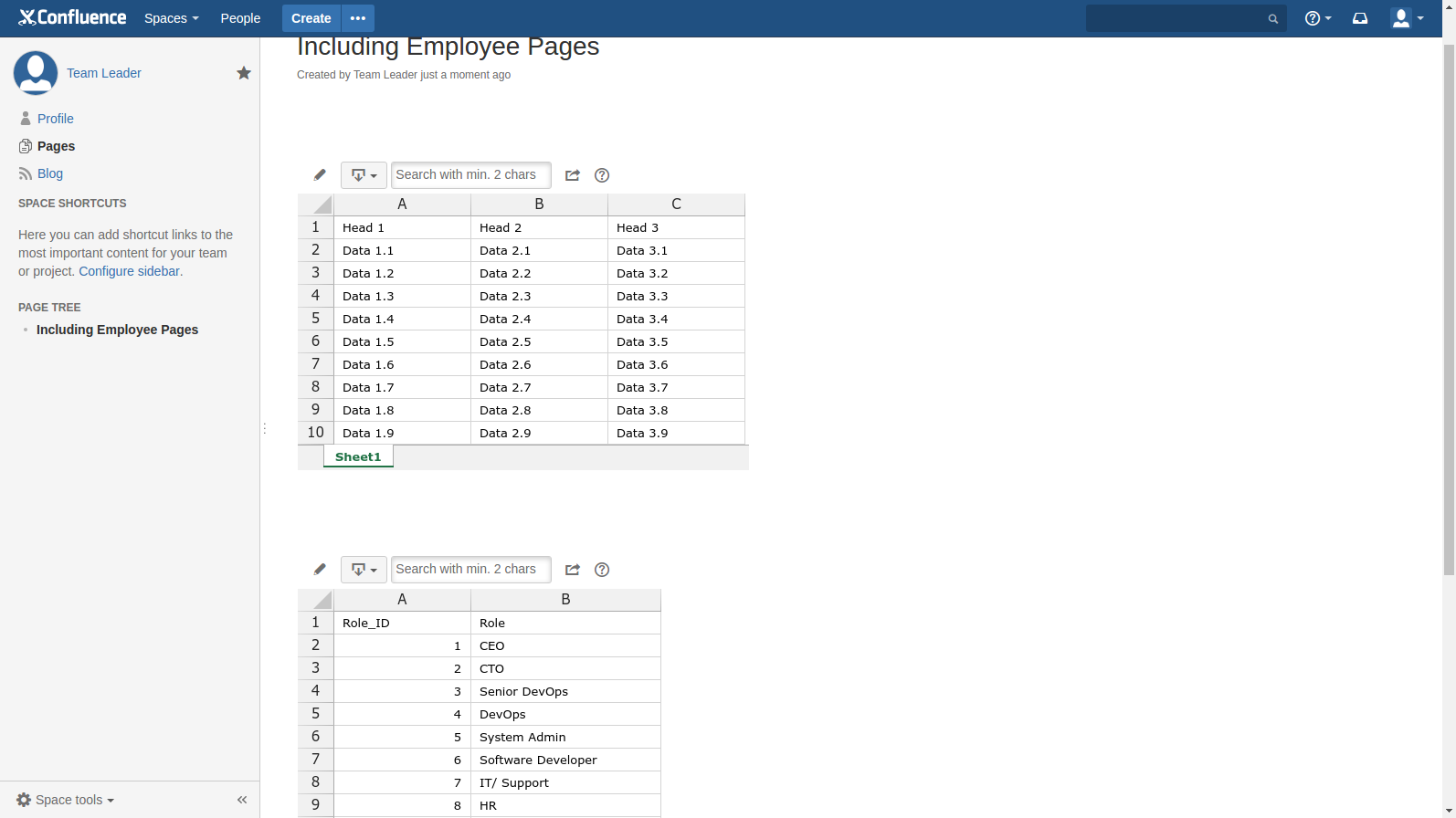Click share icon above Role table
1456x818 pixels.
(573, 570)
